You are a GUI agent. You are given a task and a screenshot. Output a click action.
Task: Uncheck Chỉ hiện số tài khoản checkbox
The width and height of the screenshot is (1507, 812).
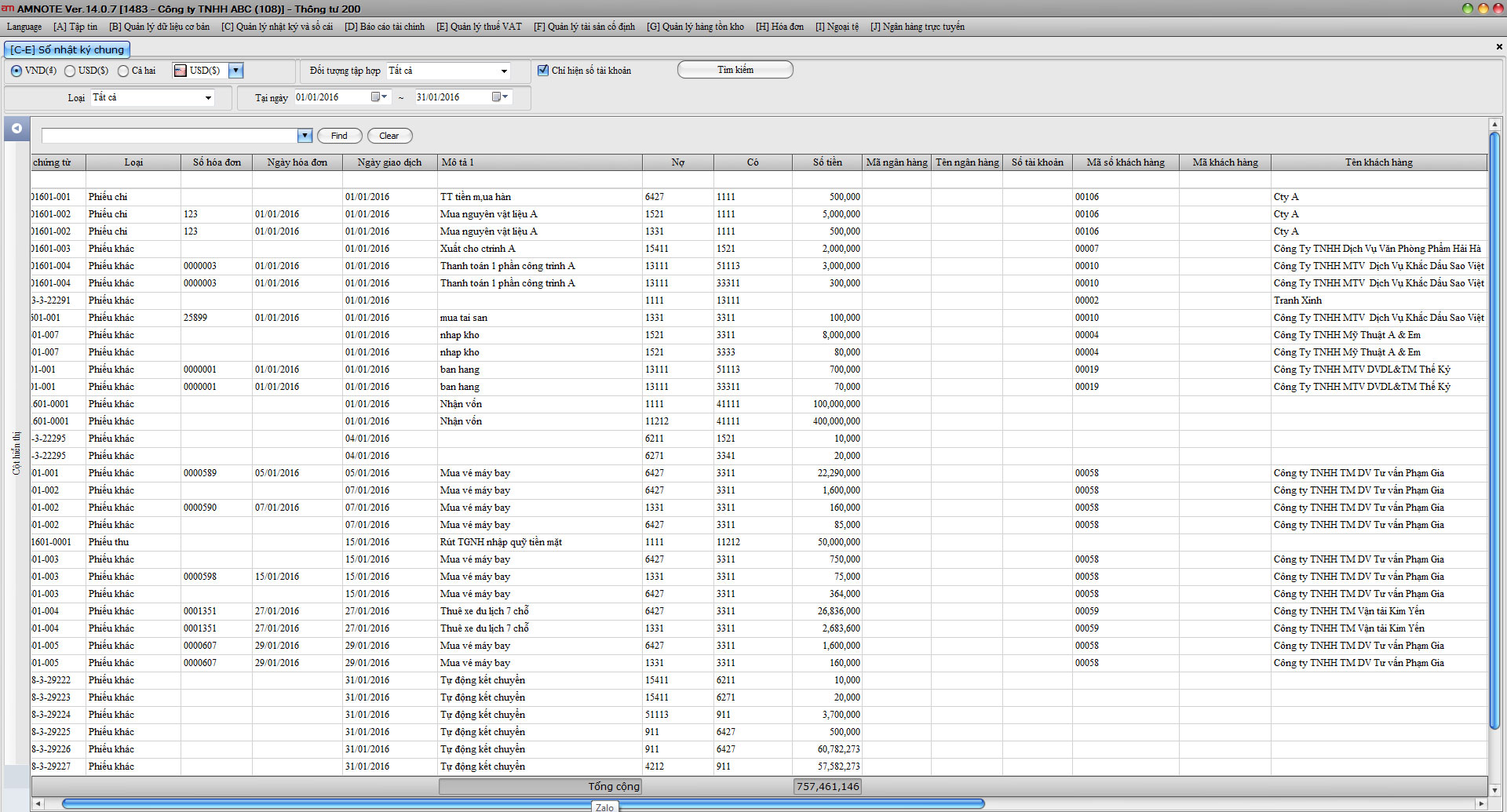tap(543, 71)
